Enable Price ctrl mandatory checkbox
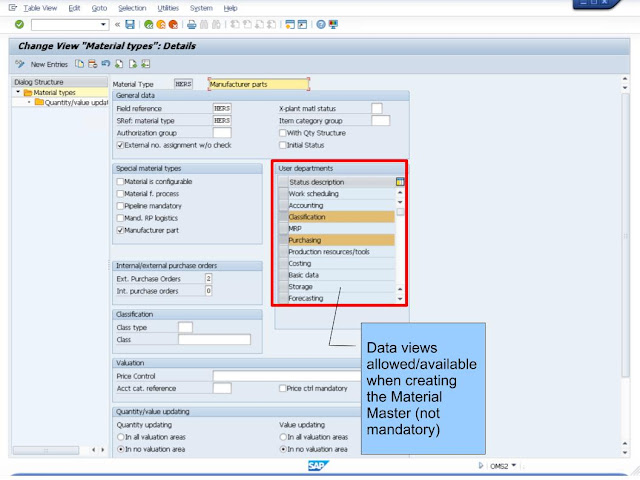The image size is (640, 480). pyautogui.click(x=282, y=389)
